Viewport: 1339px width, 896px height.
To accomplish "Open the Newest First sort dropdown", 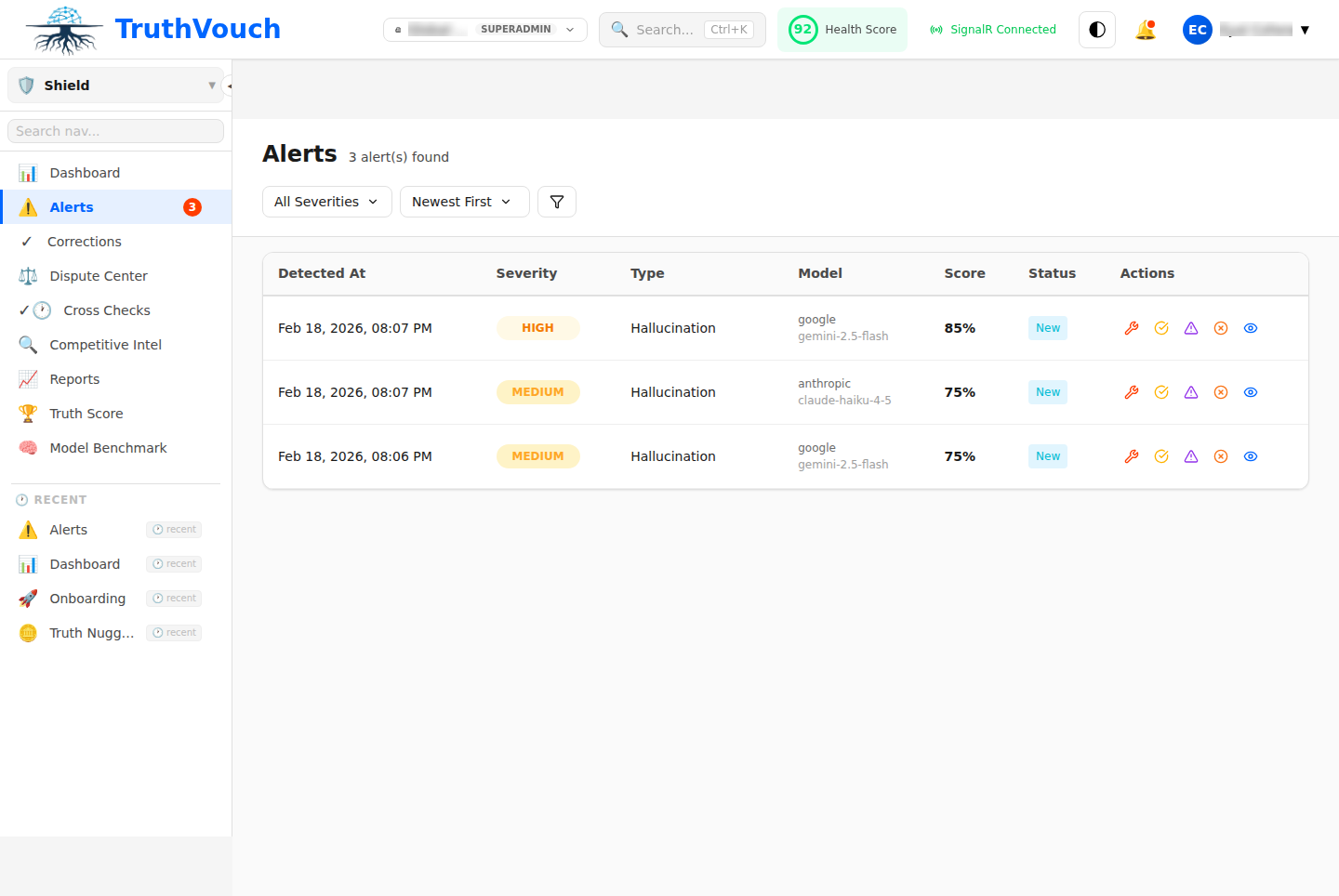I will pyautogui.click(x=464, y=202).
